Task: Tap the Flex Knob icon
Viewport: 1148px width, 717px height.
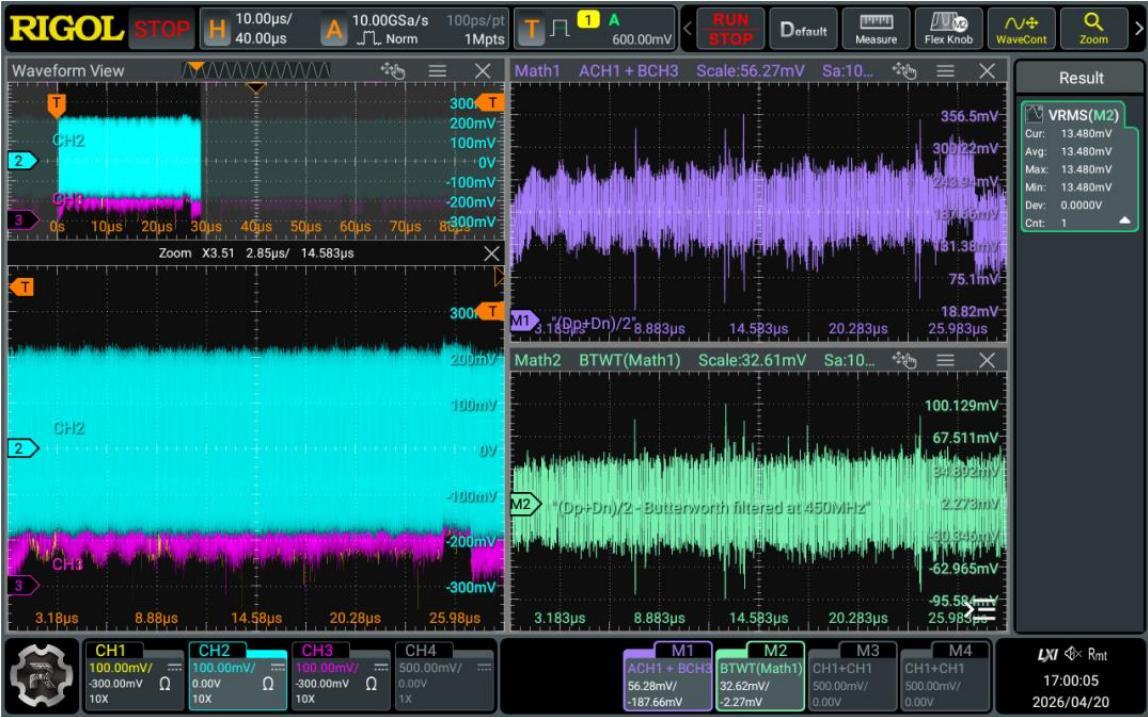Action: (948, 29)
